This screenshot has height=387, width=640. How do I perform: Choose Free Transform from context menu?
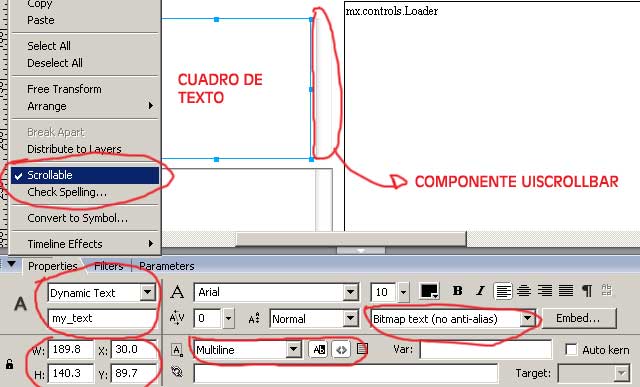pyautogui.click(x=84, y=89)
